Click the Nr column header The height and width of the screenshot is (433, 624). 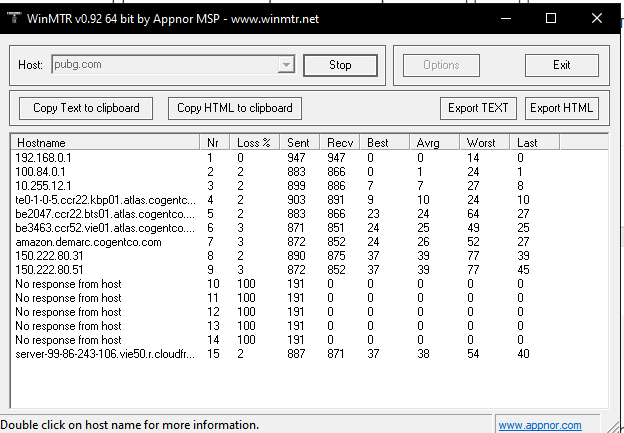tap(214, 142)
